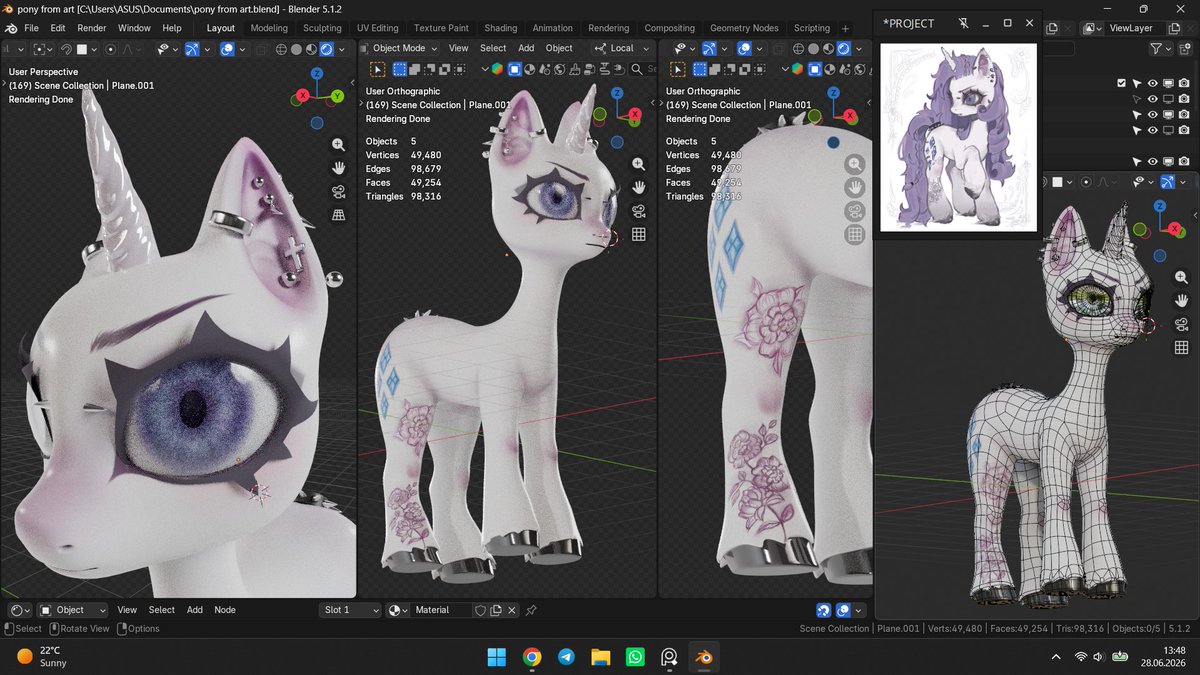Toggle gizmos in the left viewport header

pos(192,48)
